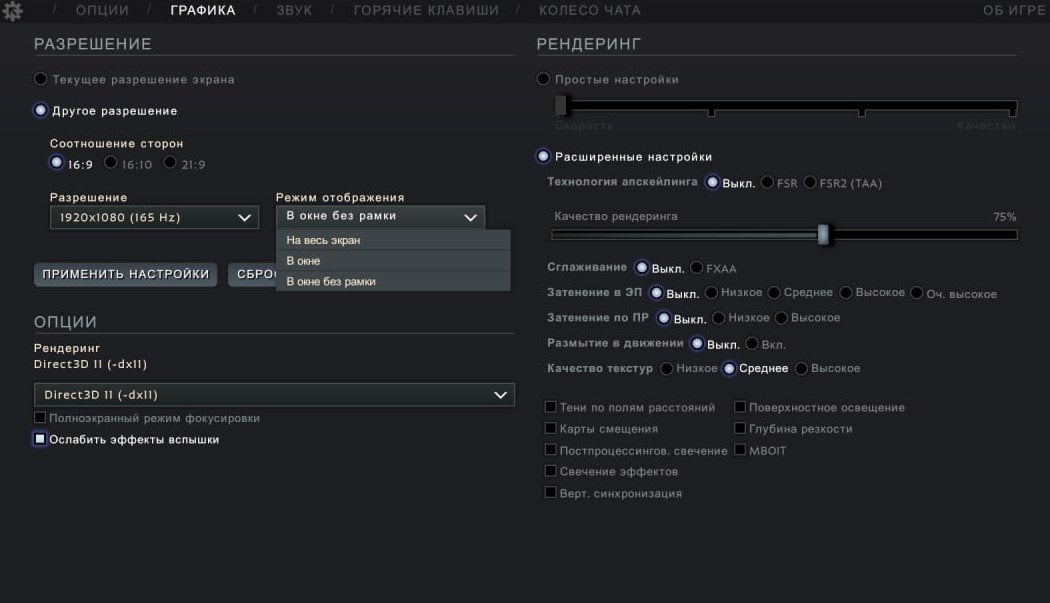Viewport: 1050px width, 603px height.
Task: Set upscaling technology to Выкл.
Action: click(x=712, y=182)
